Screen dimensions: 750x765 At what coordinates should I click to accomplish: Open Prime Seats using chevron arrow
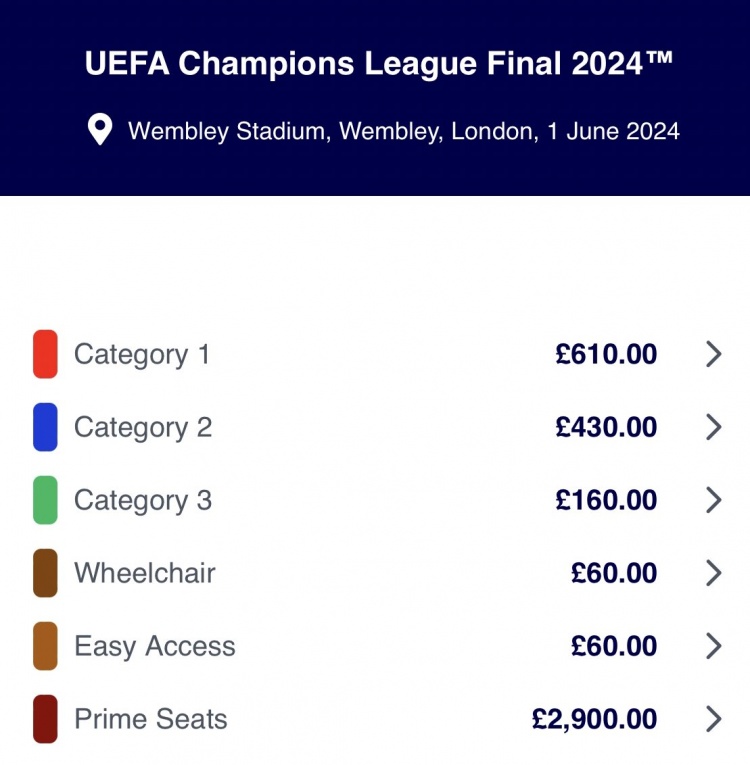click(x=713, y=719)
